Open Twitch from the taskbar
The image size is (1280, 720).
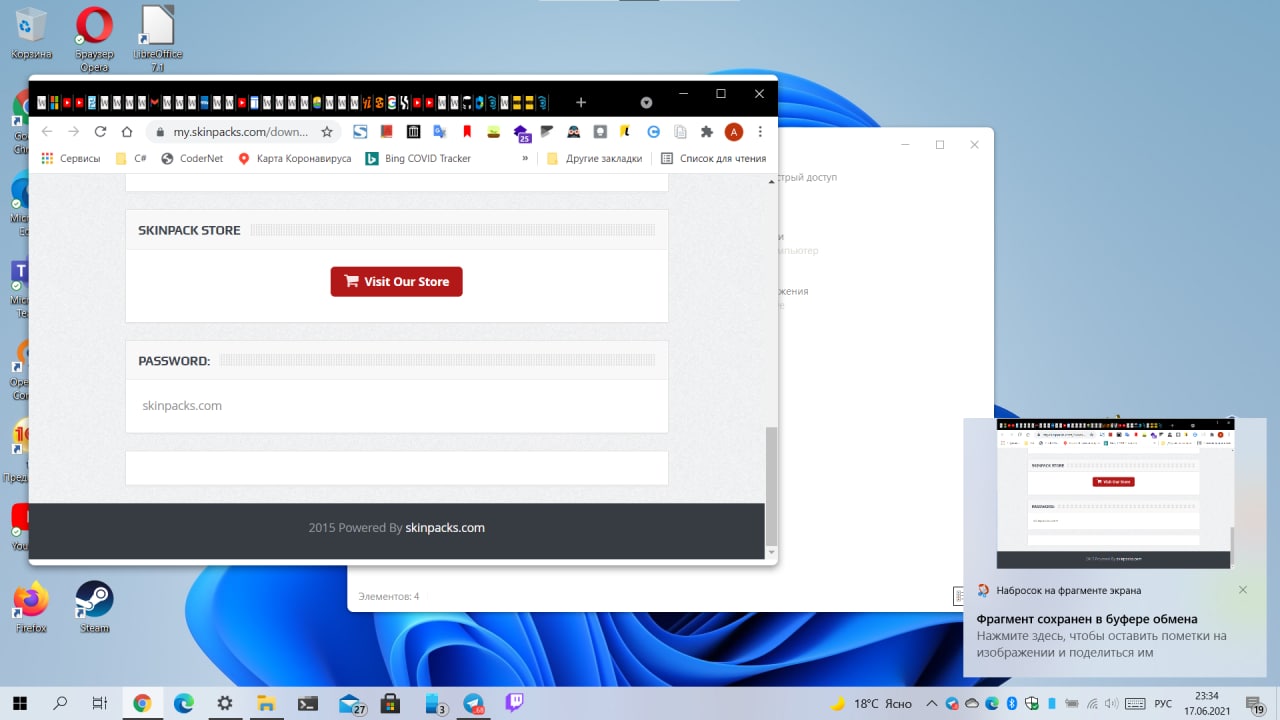pos(515,703)
